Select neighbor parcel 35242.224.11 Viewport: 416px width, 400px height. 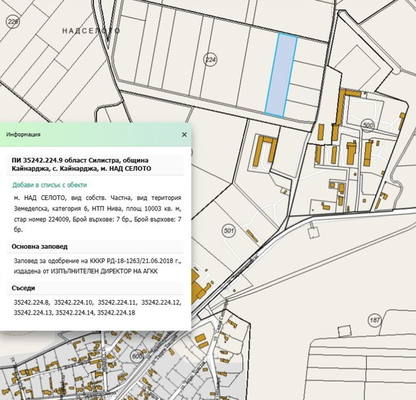tap(118, 303)
